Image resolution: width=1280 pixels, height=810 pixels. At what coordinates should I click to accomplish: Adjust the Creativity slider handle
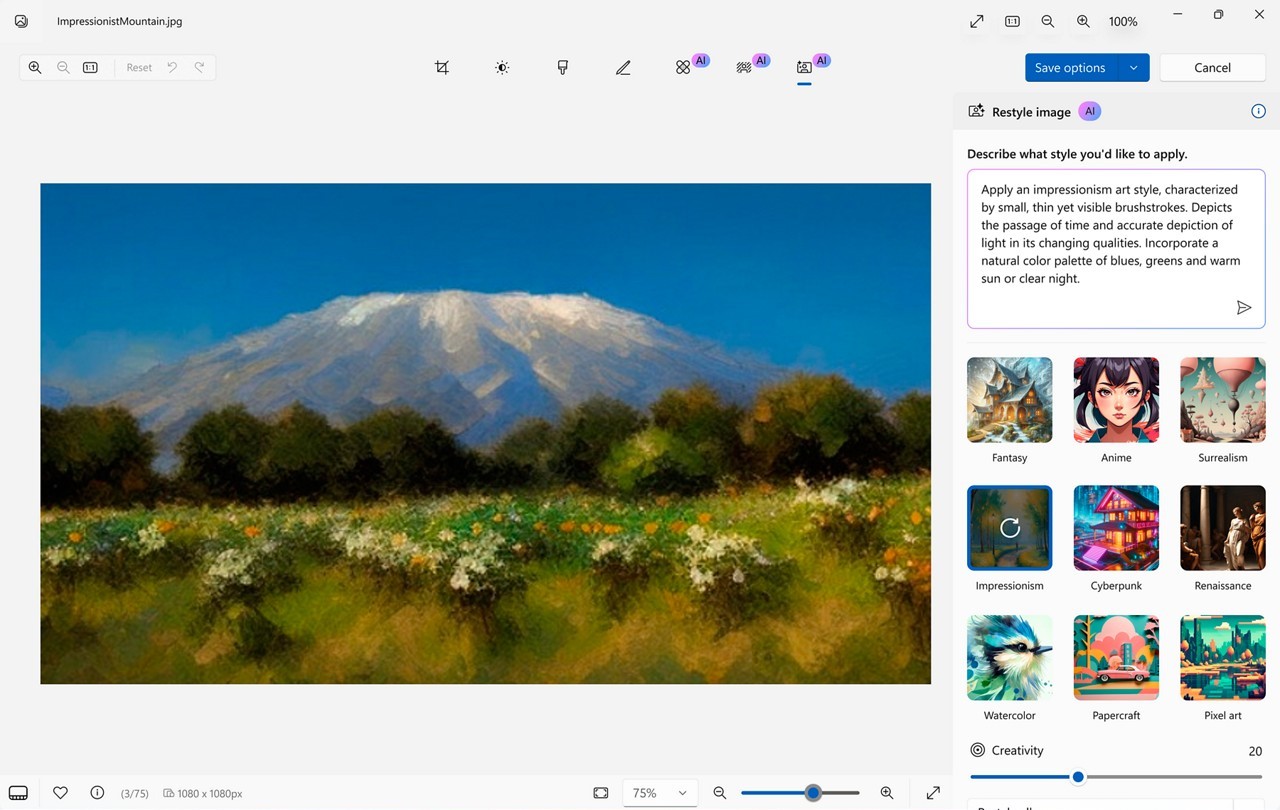coord(1078,777)
